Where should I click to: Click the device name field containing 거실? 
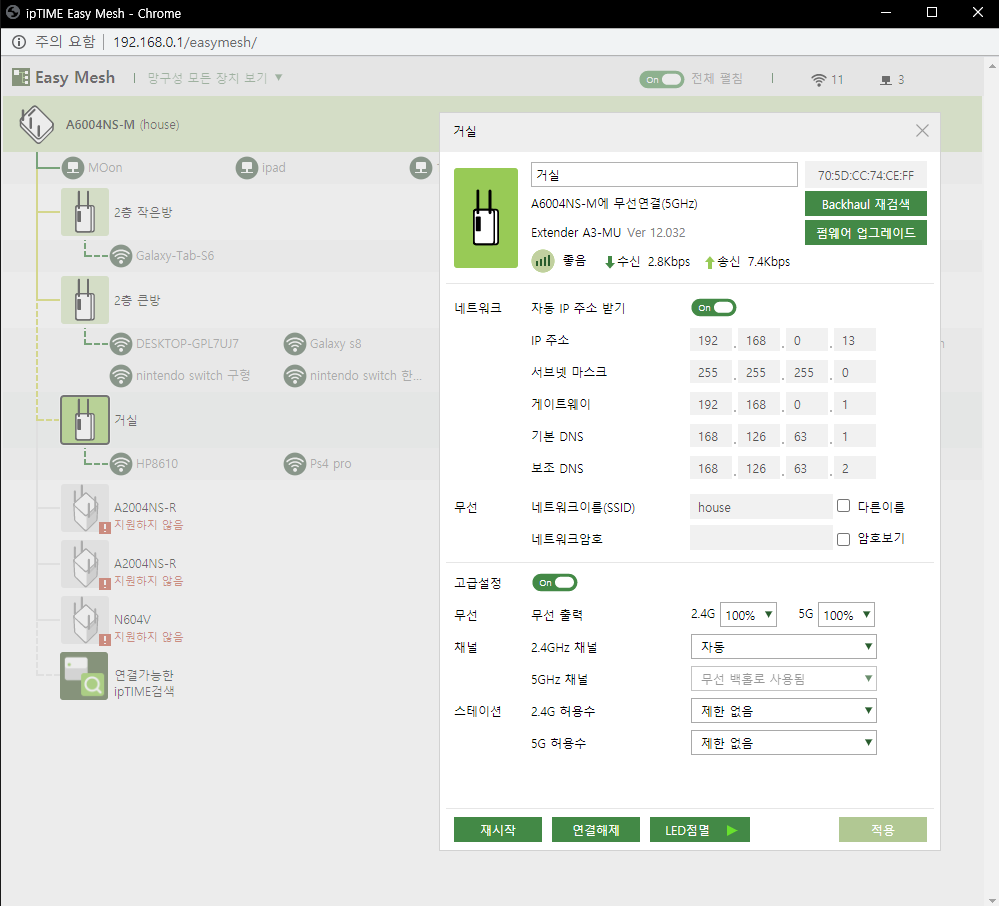click(664, 175)
